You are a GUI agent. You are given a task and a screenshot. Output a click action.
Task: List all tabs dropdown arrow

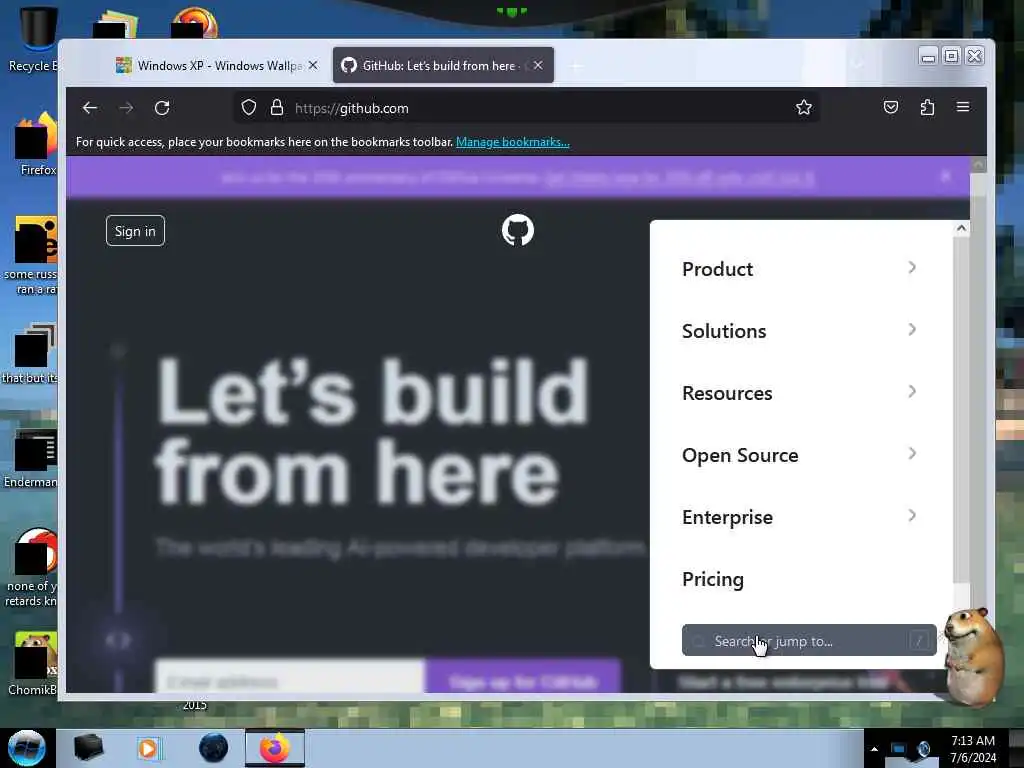pos(857,64)
